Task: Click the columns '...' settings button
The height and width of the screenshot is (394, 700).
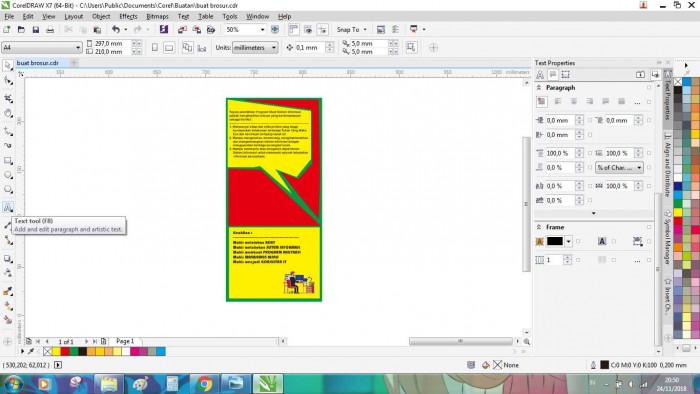Action: click(x=637, y=260)
